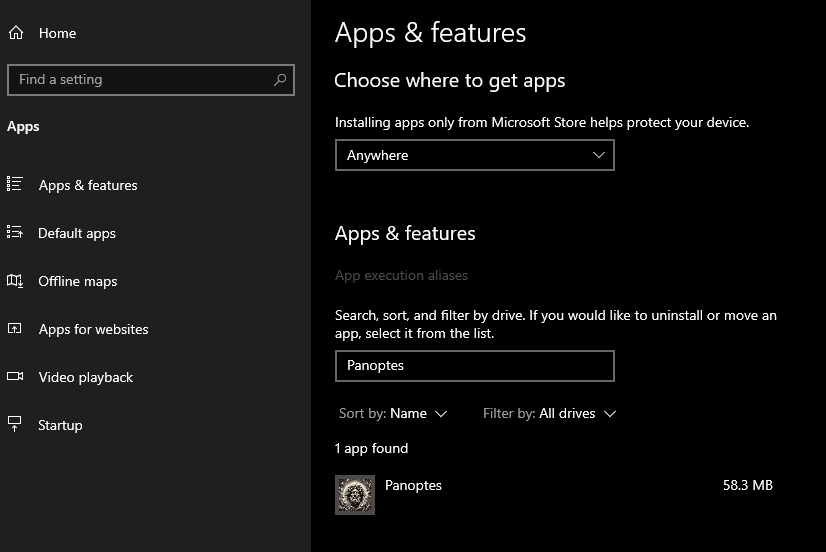
Task: Click the Video playback camera icon
Action: (15, 377)
